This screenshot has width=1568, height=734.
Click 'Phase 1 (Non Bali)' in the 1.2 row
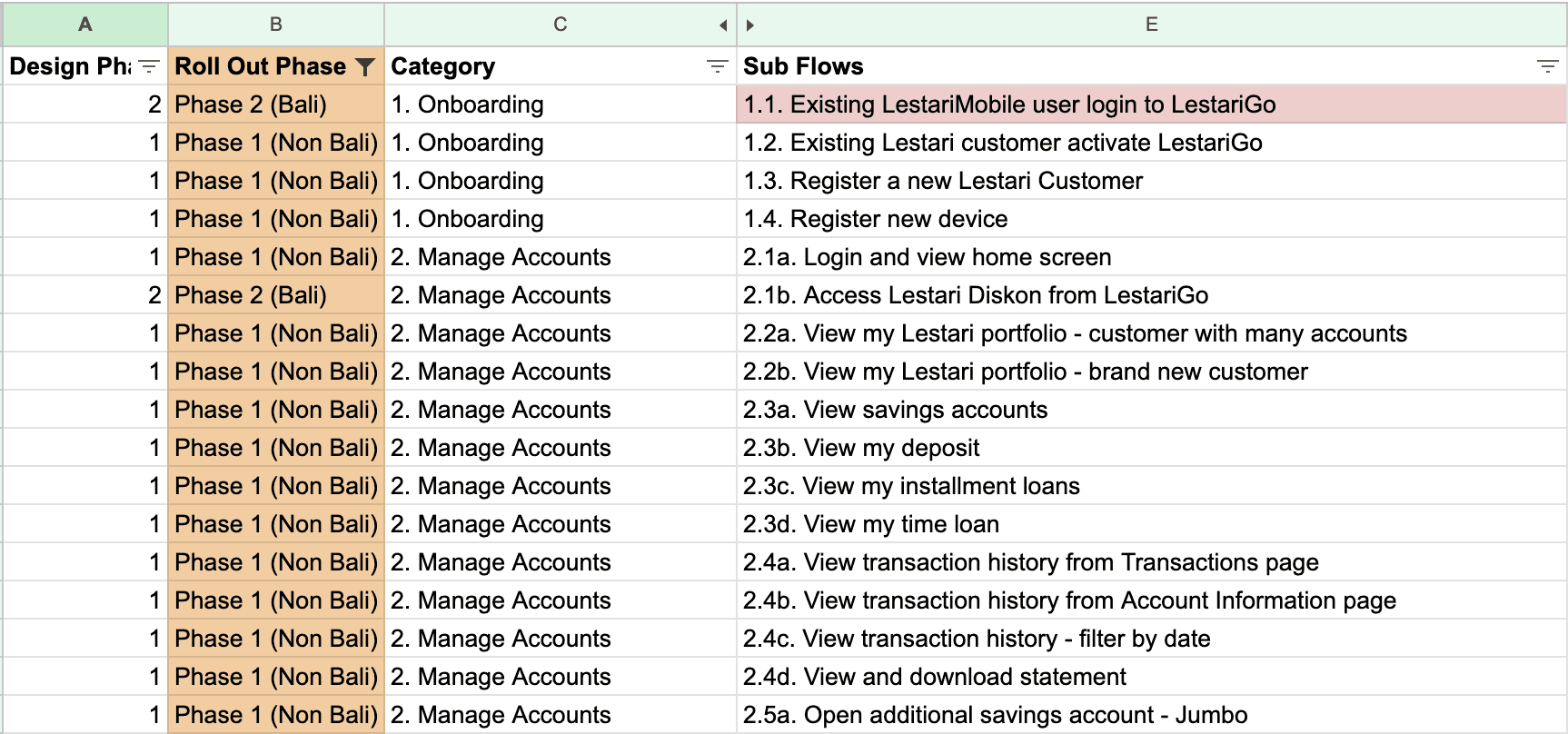coord(276,143)
